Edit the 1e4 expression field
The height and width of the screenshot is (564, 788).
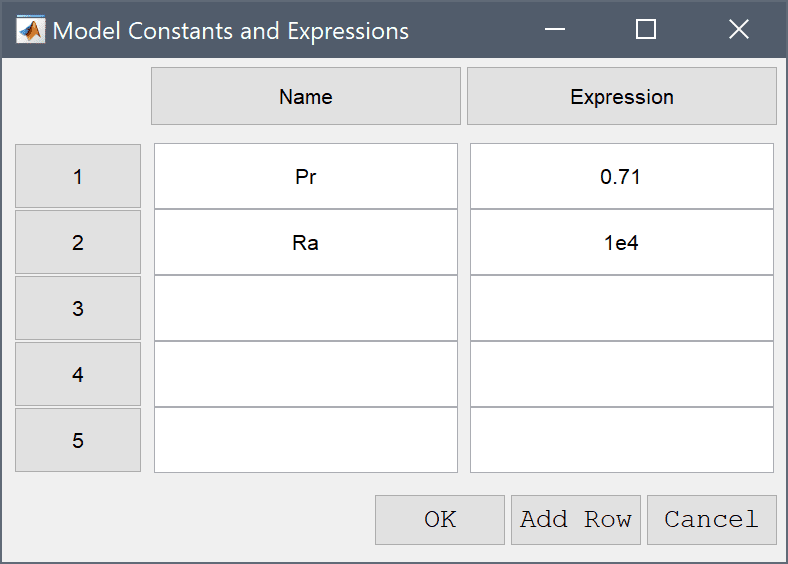click(x=622, y=242)
